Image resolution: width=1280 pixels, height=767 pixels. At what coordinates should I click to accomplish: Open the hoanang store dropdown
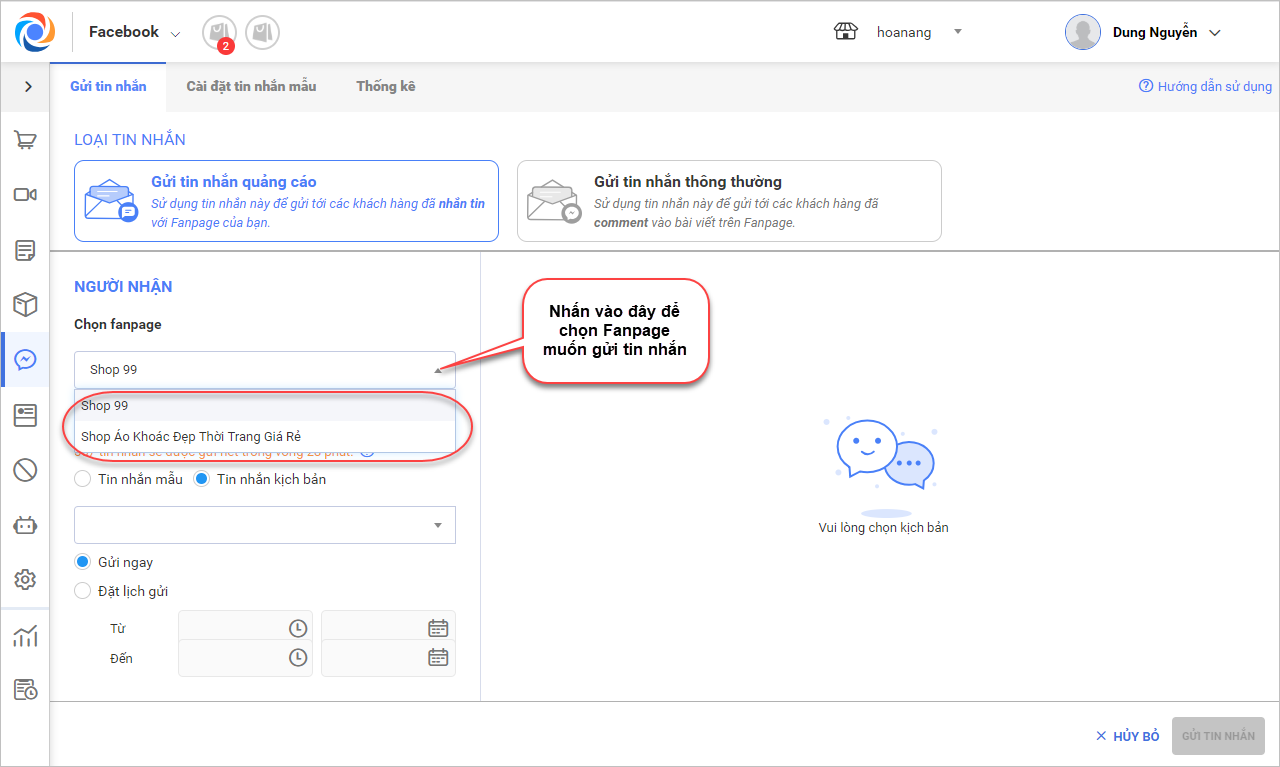957,32
